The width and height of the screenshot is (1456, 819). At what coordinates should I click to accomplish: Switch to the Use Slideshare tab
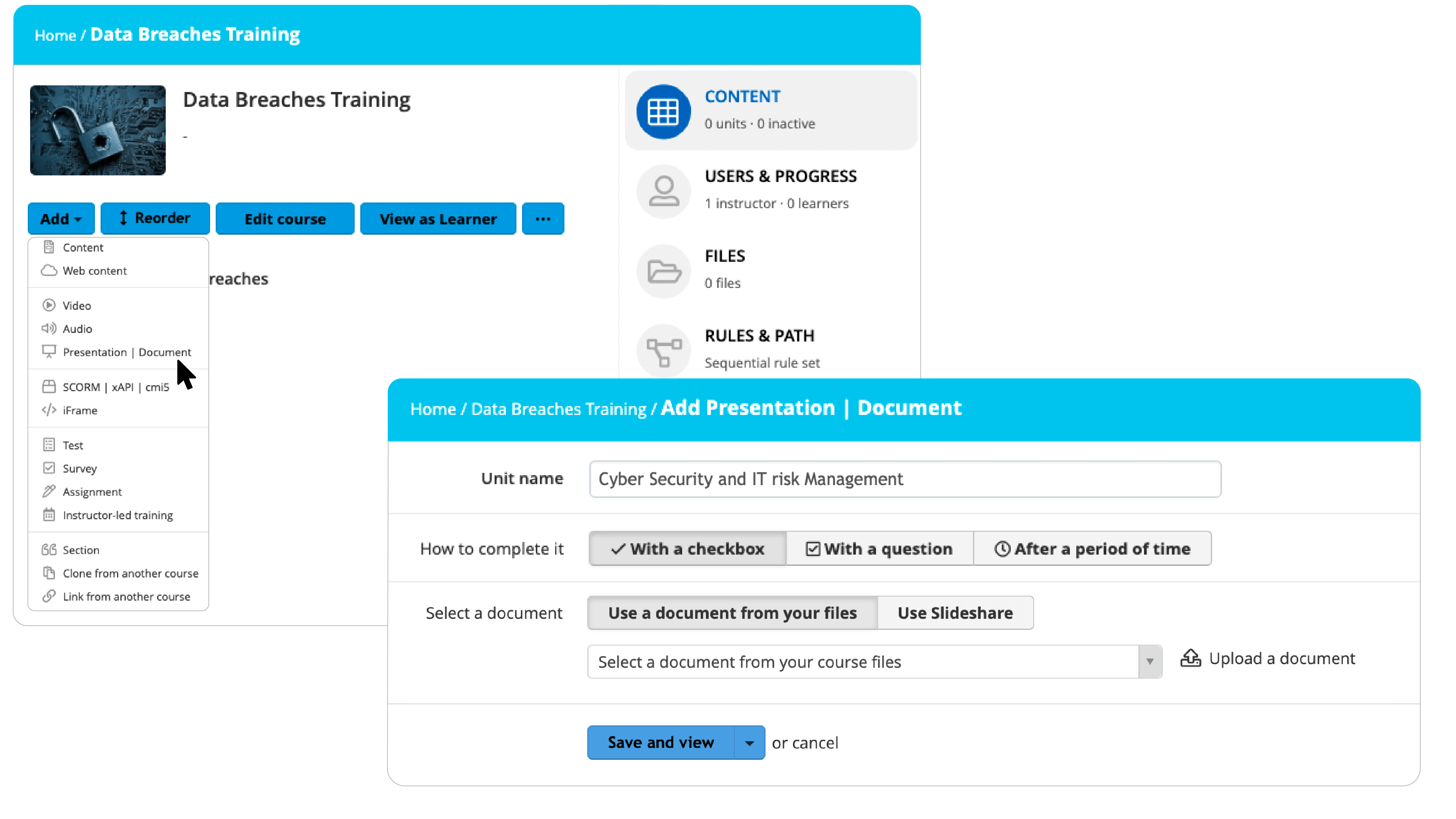point(955,613)
